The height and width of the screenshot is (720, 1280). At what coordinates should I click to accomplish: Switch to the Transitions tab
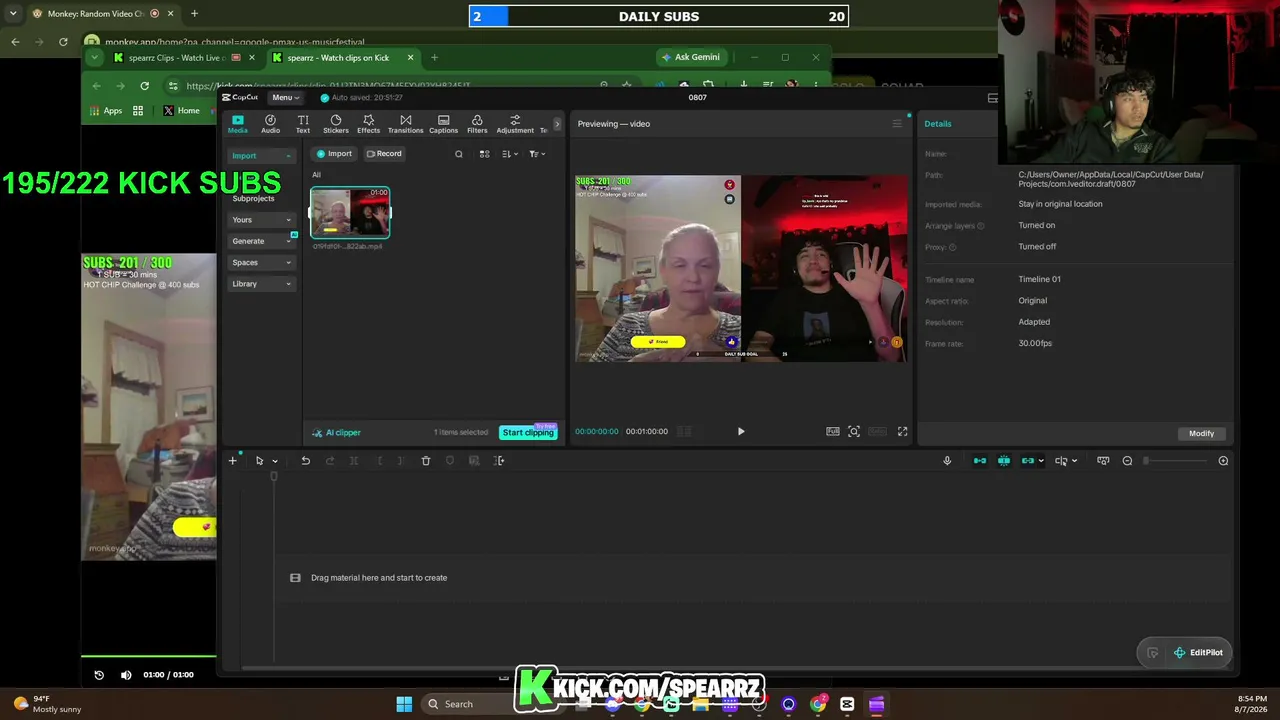(405, 124)
